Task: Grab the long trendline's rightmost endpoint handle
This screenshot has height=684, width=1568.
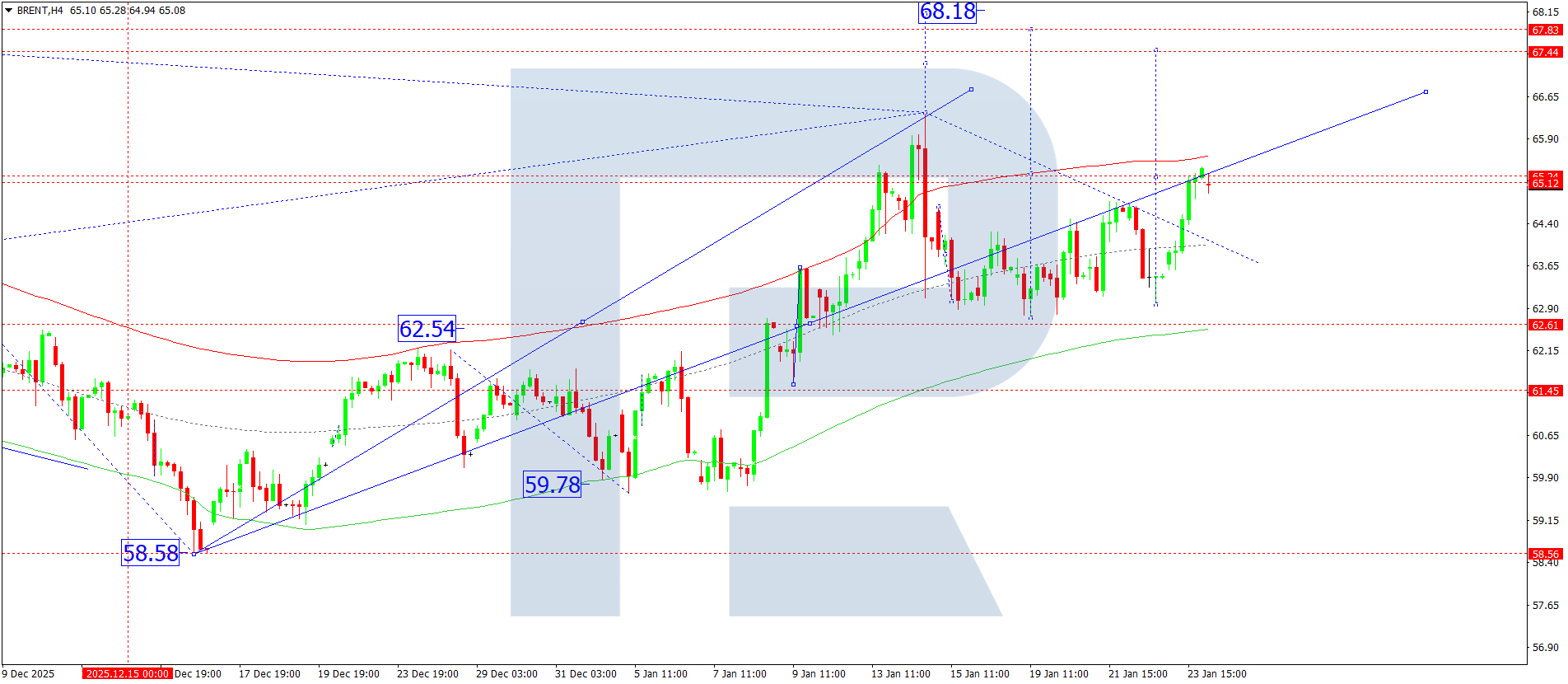Action: (1426, 91)
